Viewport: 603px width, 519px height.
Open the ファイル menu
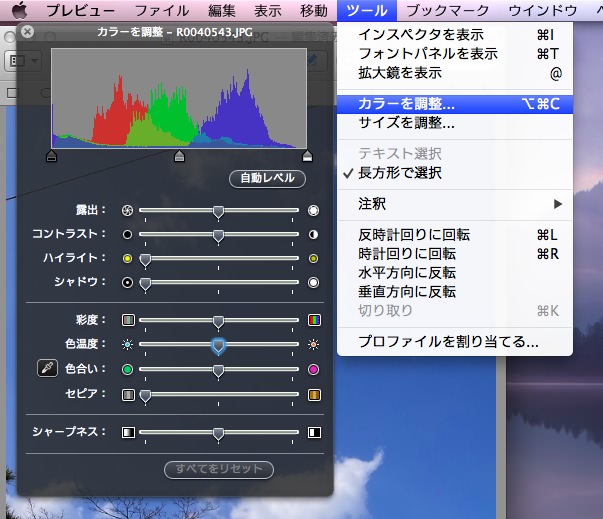coord(162,10)
